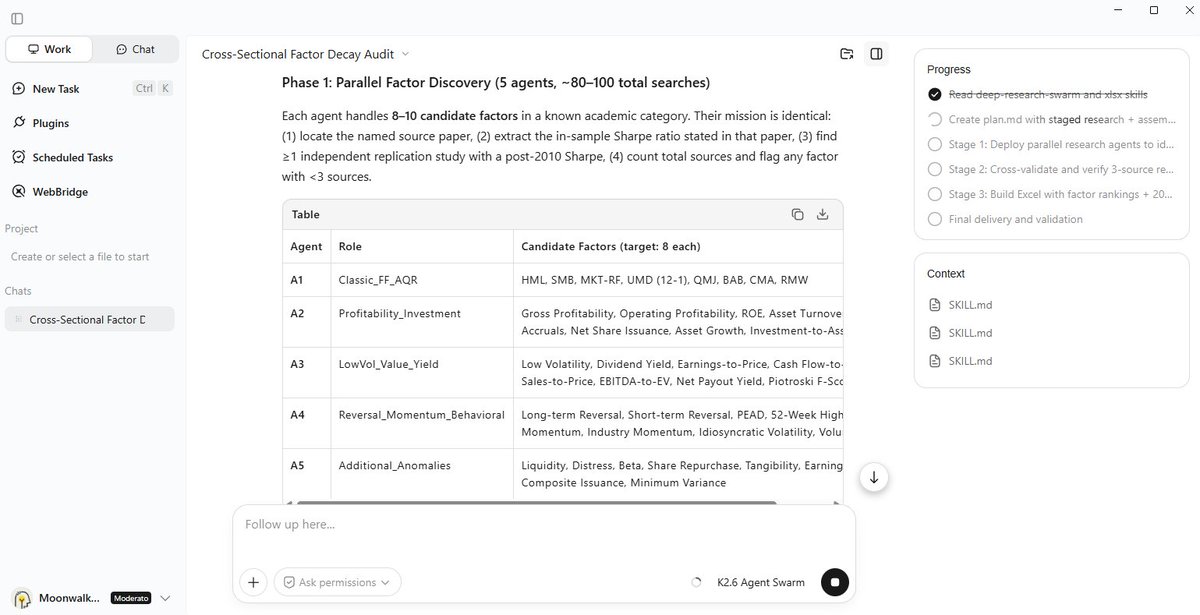Toggle the left sidebar panel icon
This screenshot has width=1200, height=615.
coord(17,19)
